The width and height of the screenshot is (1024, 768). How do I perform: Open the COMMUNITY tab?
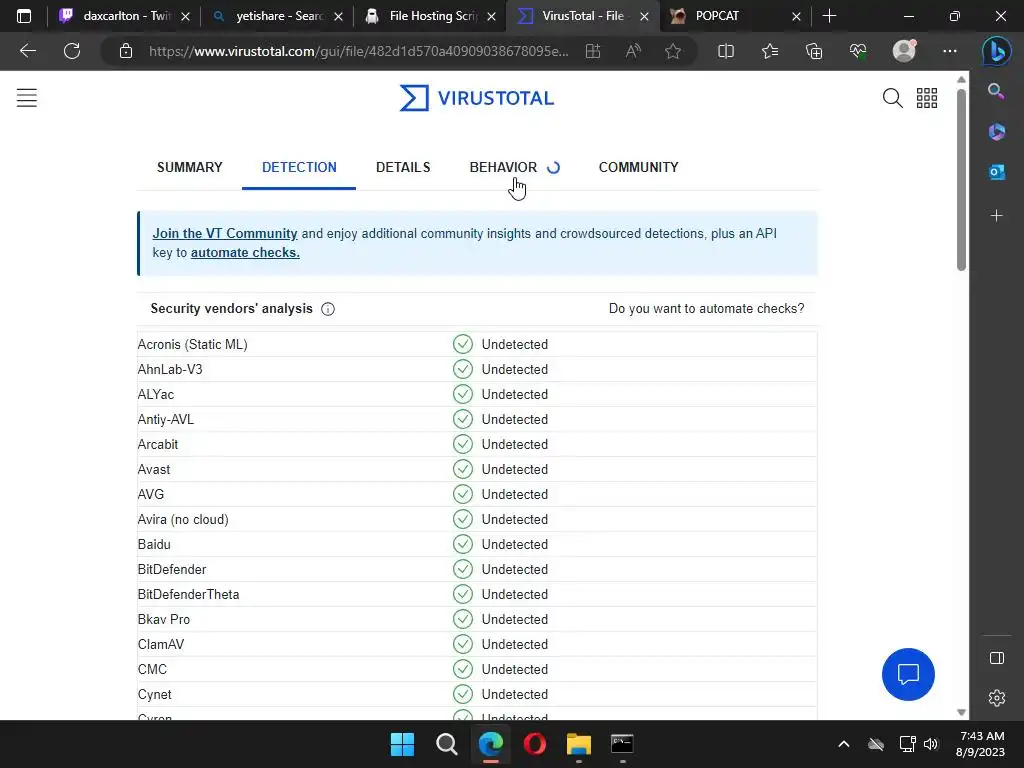[639, 167]
